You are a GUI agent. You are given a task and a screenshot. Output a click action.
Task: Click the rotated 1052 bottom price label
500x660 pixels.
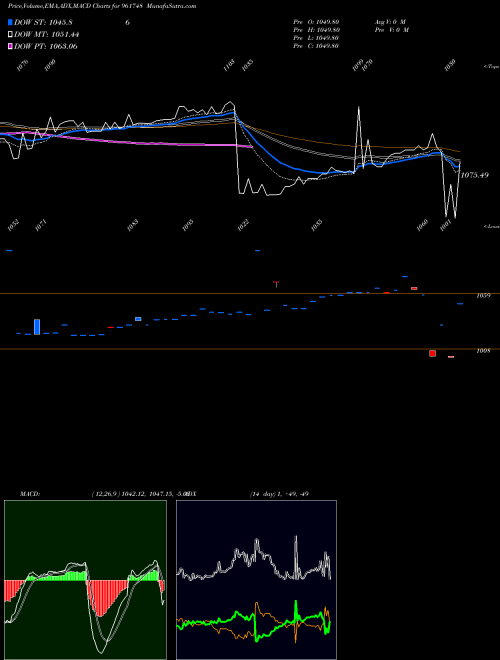(13, 226)
